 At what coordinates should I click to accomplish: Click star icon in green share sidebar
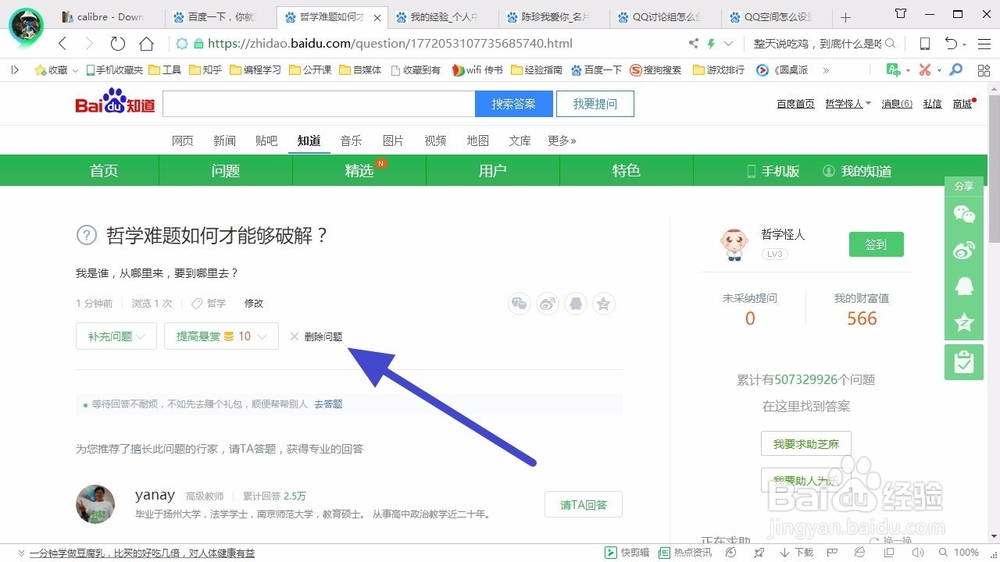(x=964, y=322)
